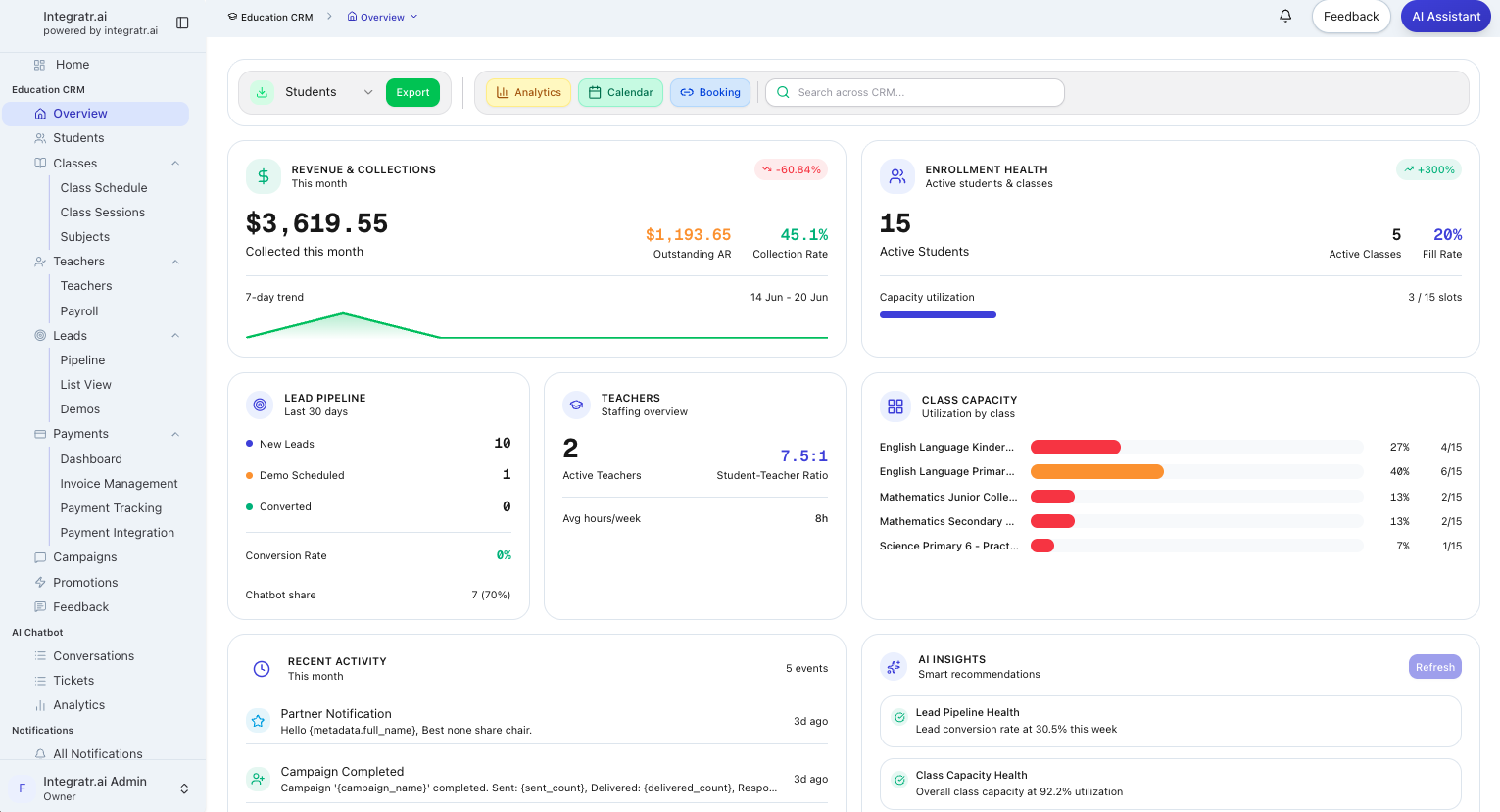This screenshot has width=1500, height=812.
Task: Focus the Search across CRM field
Action: pyautogui.click(x=915, y=92)
